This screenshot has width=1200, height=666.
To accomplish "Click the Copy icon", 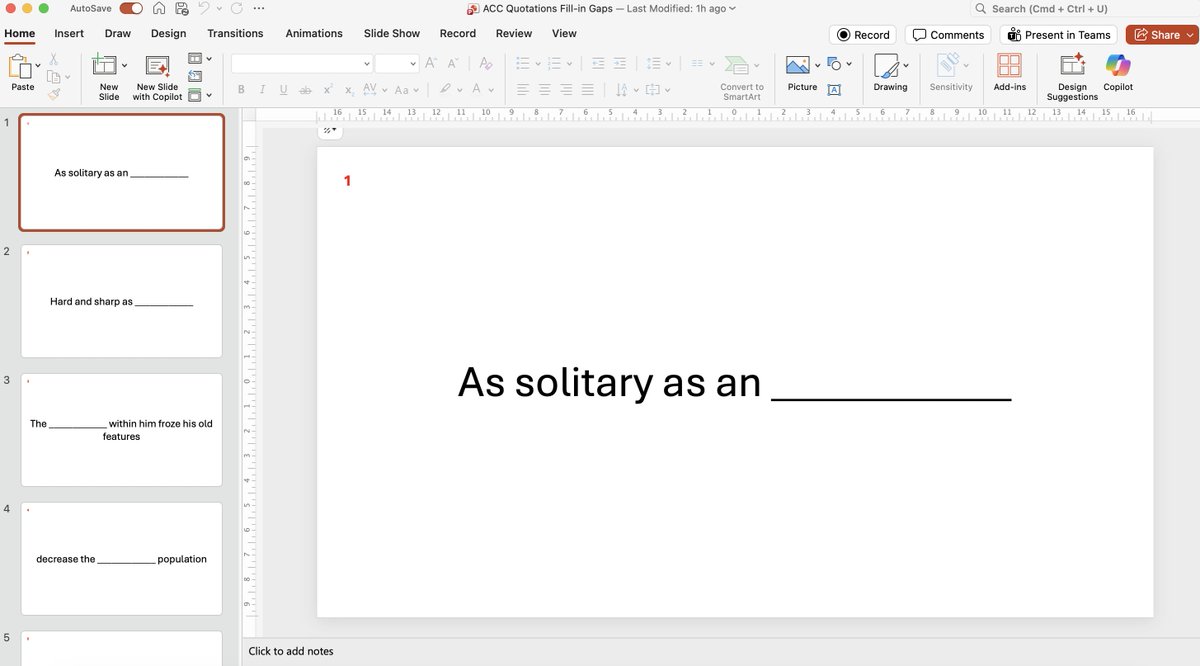I will click(x=53, y=77).
